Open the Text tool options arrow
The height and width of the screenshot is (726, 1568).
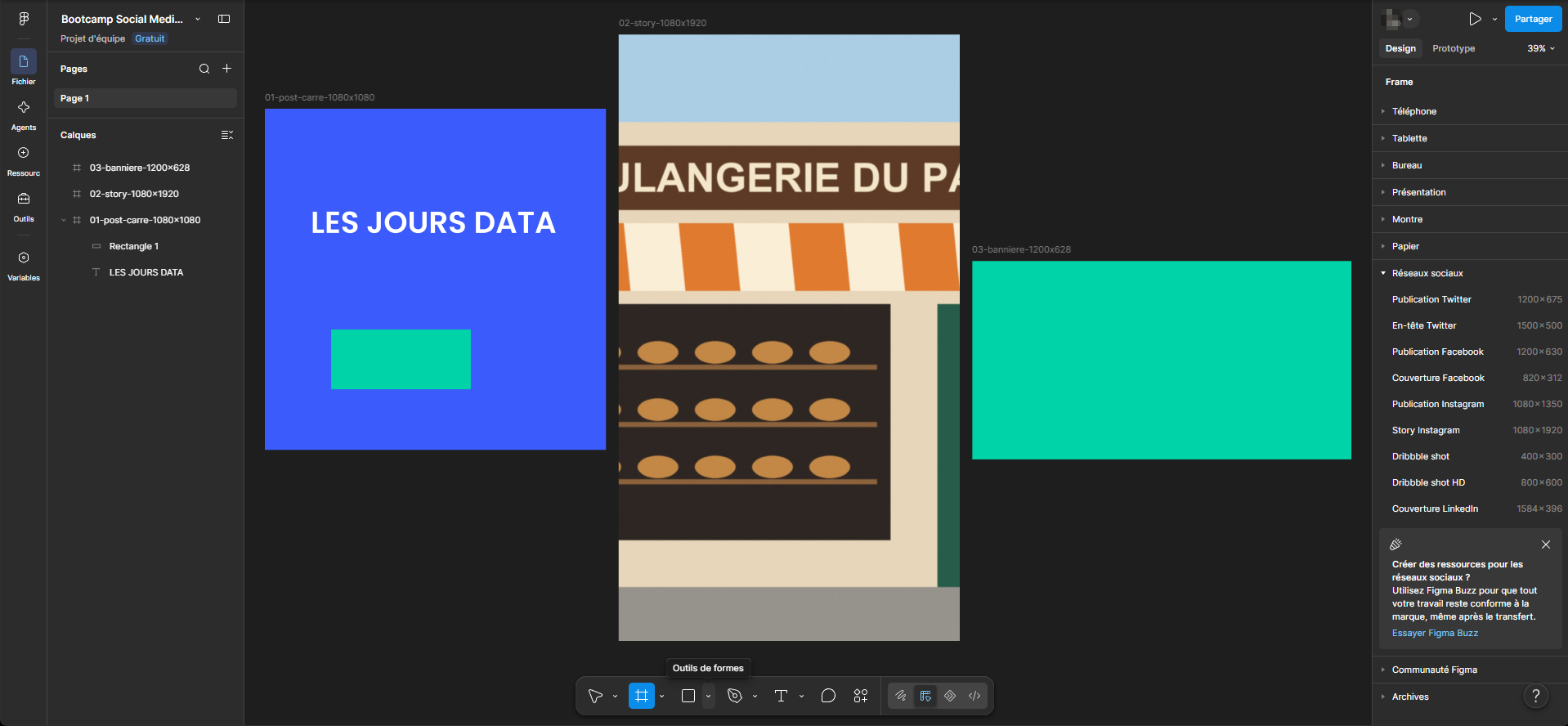pyautogui.click(x=801, y=697)
